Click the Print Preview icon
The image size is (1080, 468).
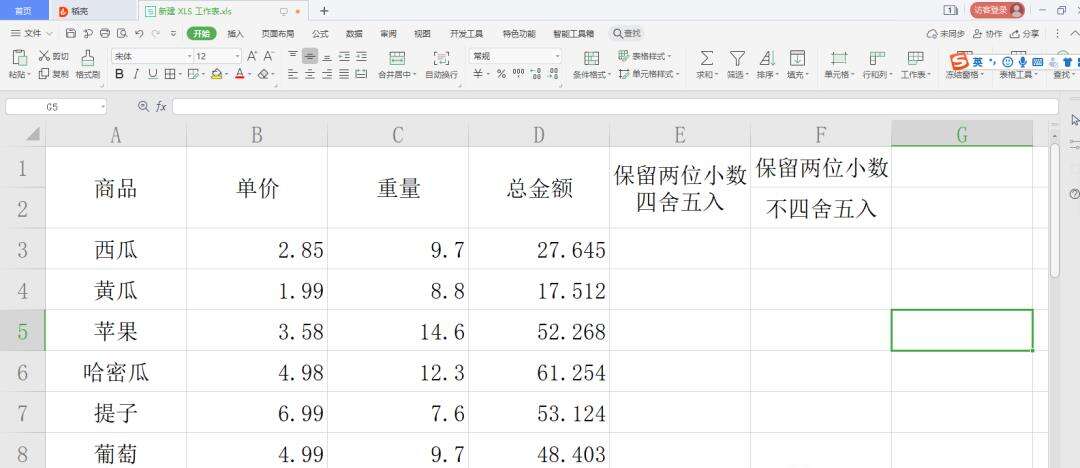pos(122,33)
